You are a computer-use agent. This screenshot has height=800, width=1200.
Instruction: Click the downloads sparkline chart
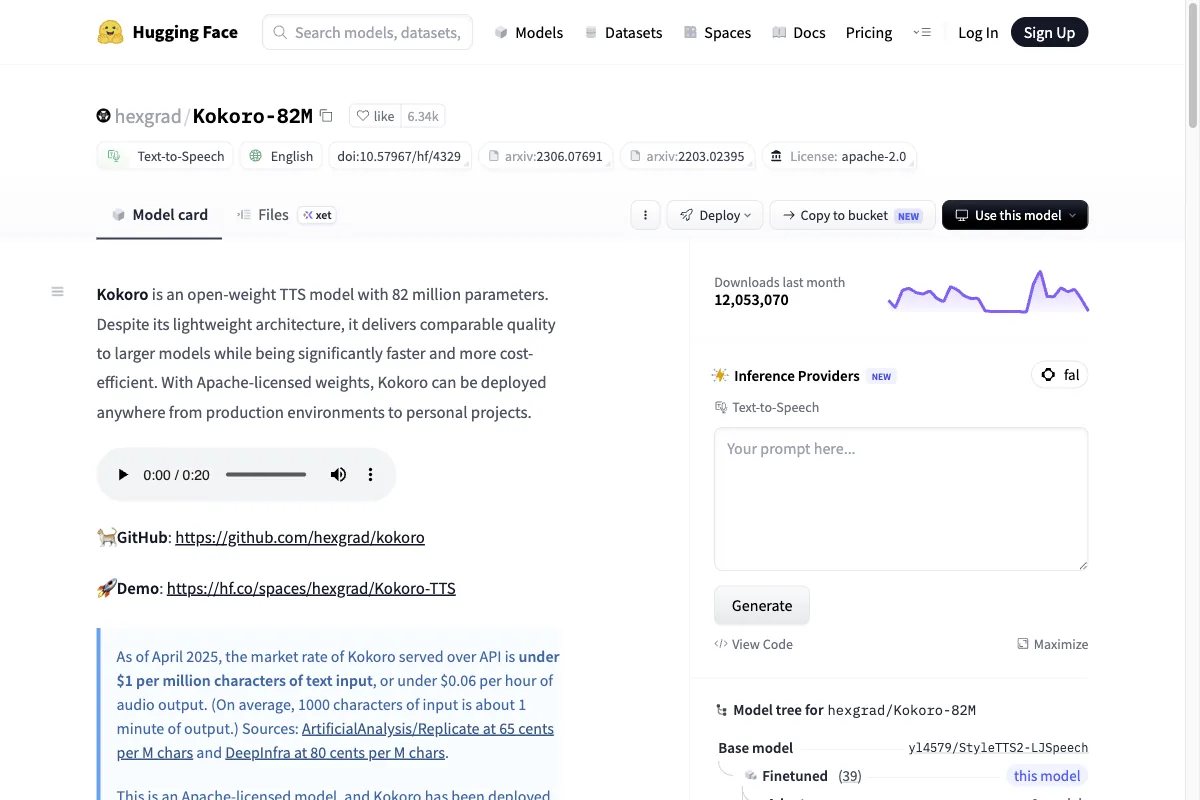988,291
